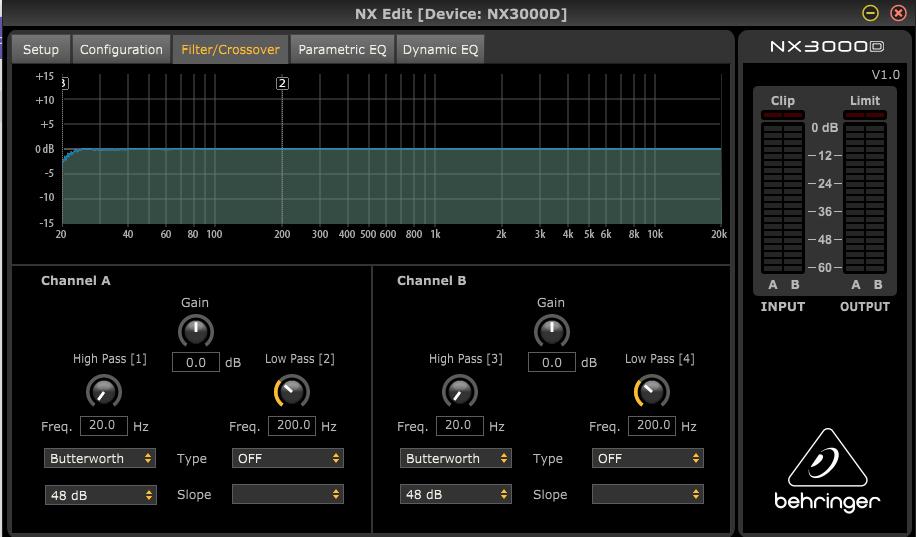Click the Behringer logo
916x537 pixels.
pos(826,472)
